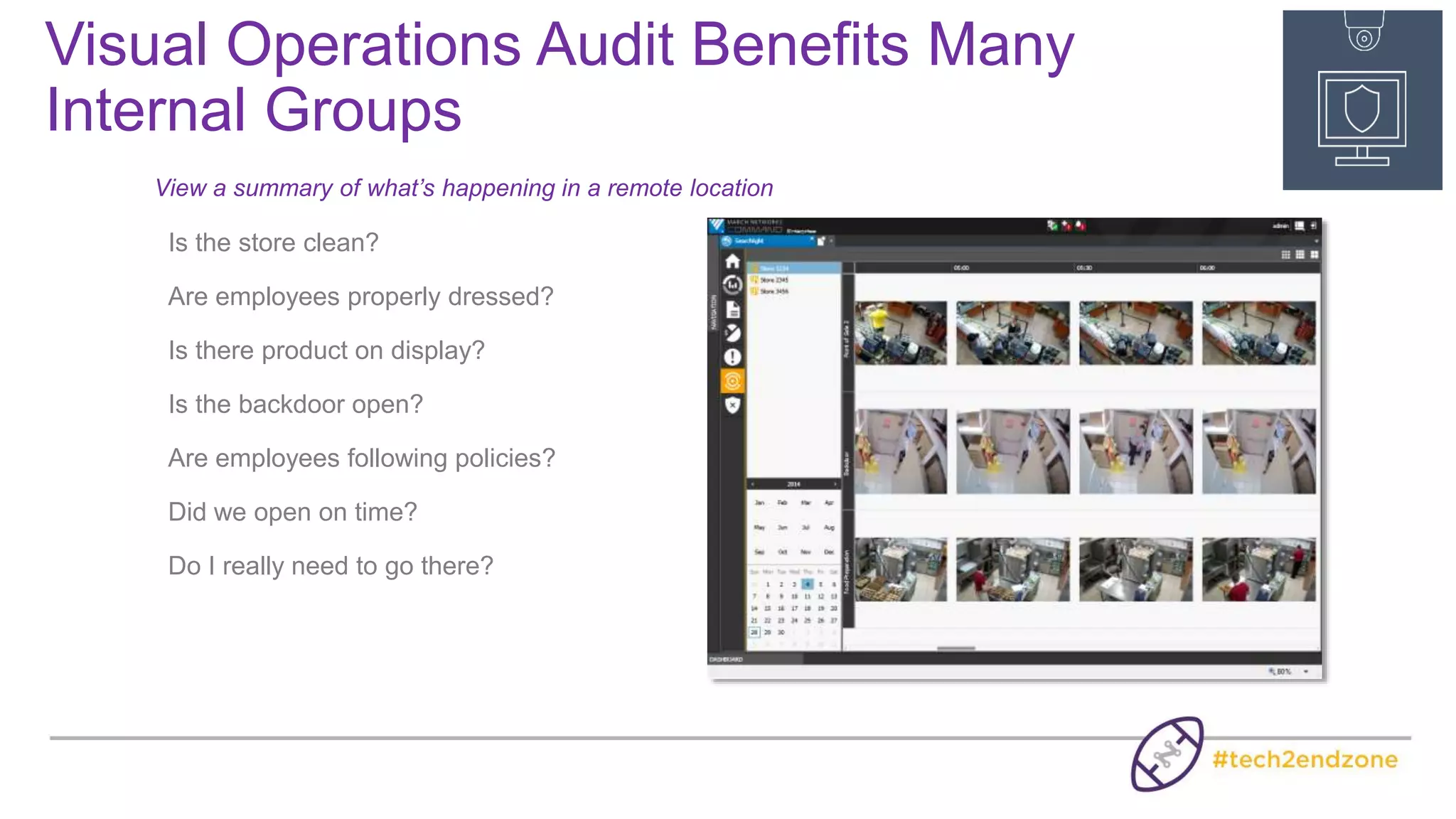Click the 05:00 timeline marker
This screenshot has height=819, width=1456.
click(x=961, y=268)
